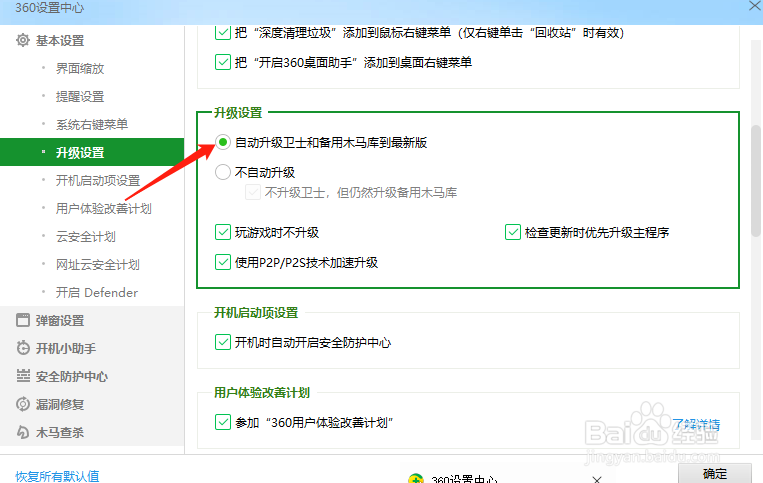Expand the 弹窗设置 category
763x483 pixels.
tap(60, 321)
